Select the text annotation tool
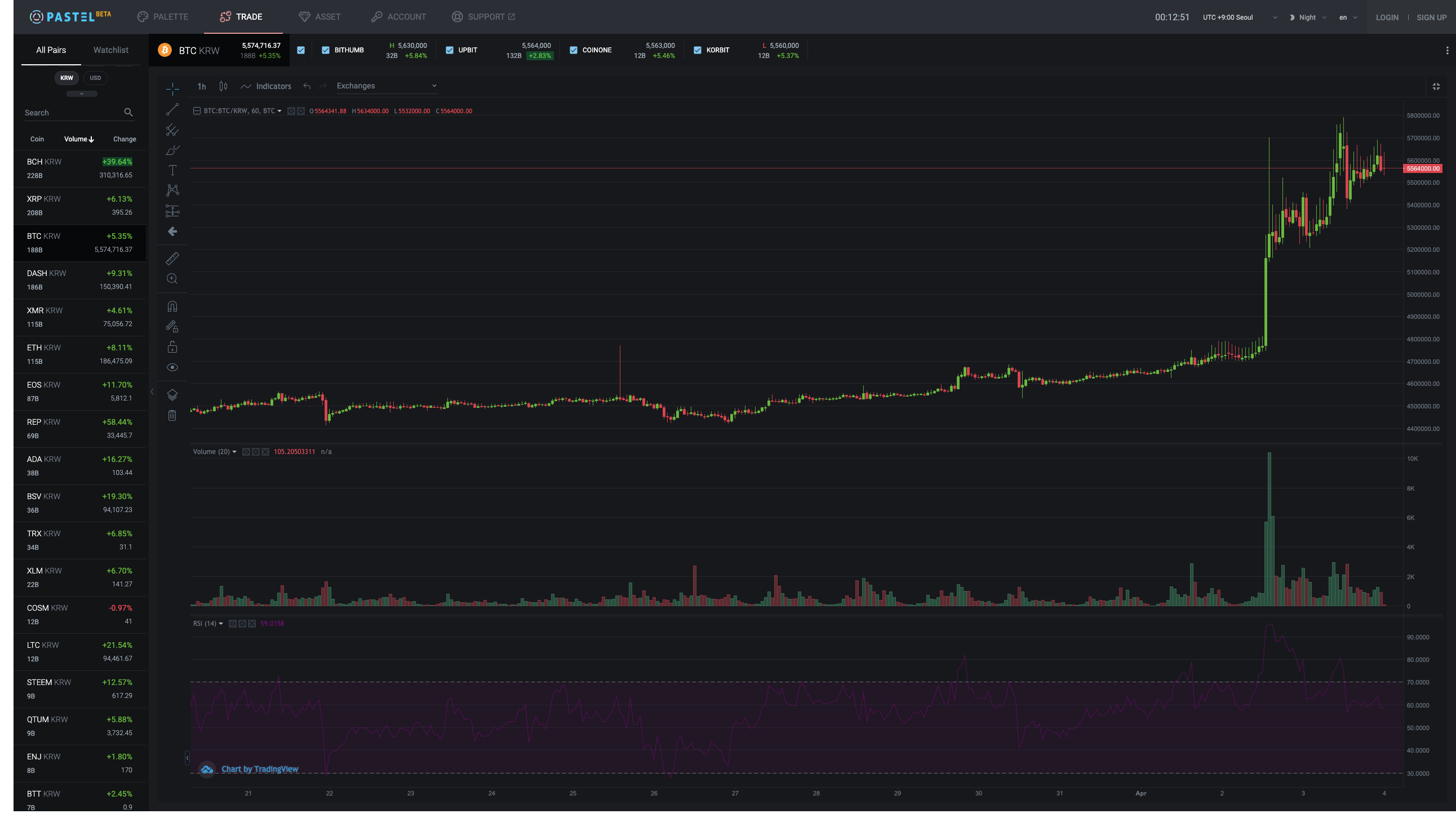Viewport: 1456px width, 827px height. (x=172, y=170)
